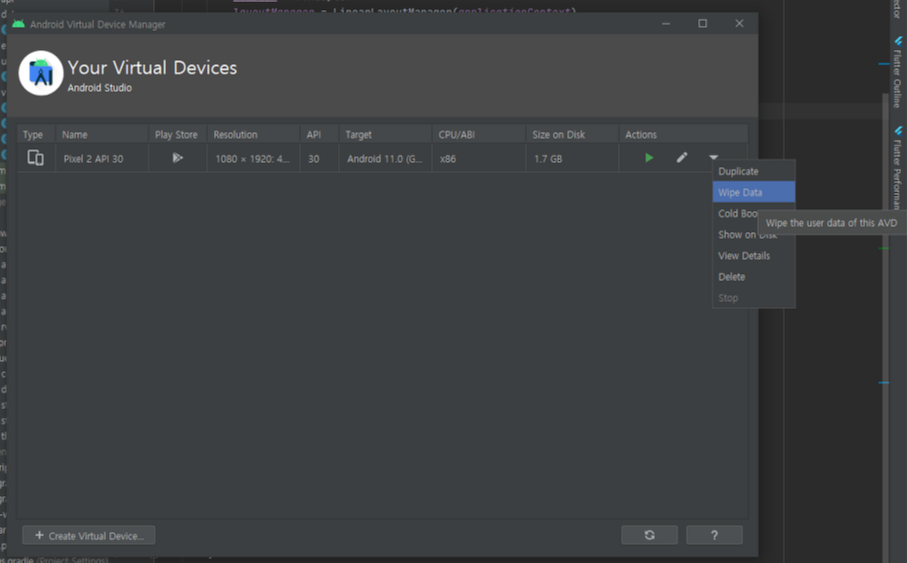Click the device type icon for Pixel 2
The width and height of the screenshot is (907, 563).
coord(35,157)
